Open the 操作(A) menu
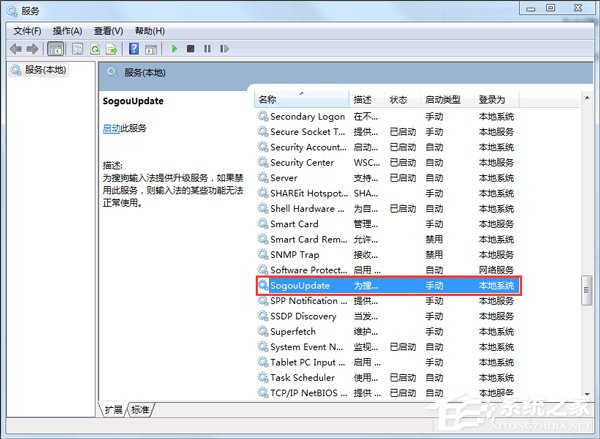 pos(67,31)
